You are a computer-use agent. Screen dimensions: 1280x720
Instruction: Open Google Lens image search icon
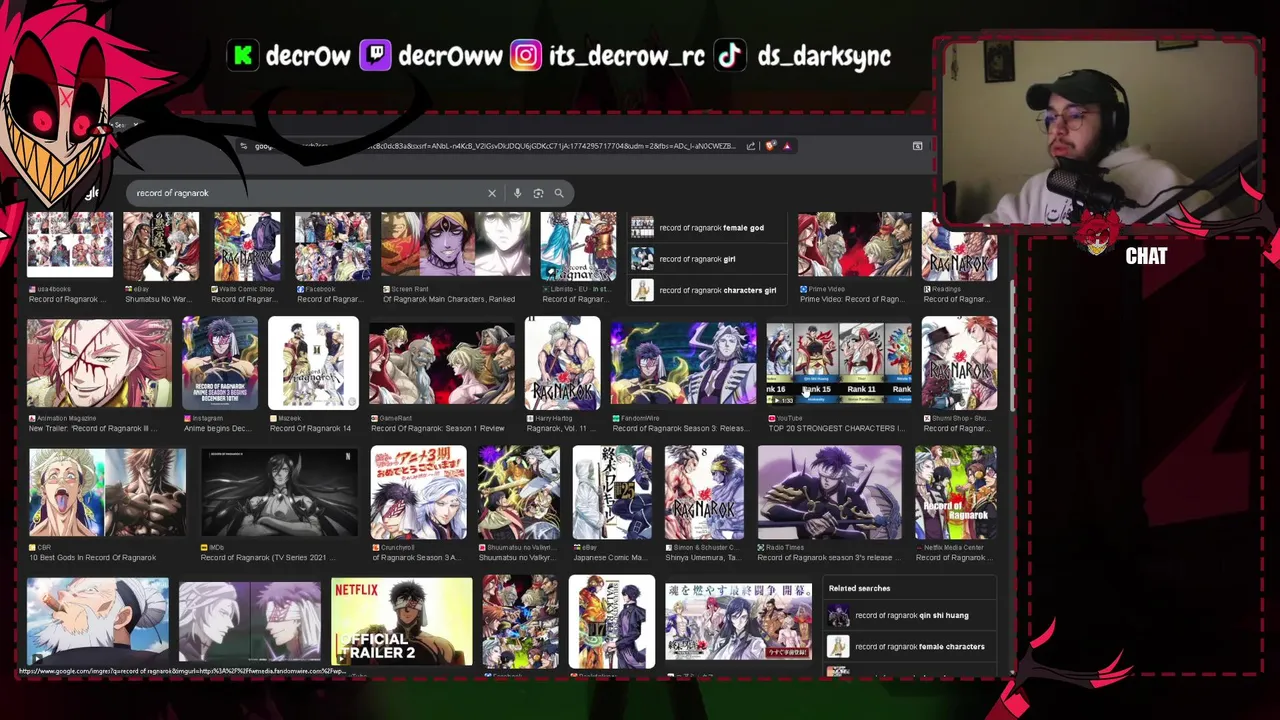(x=538, y=193)
